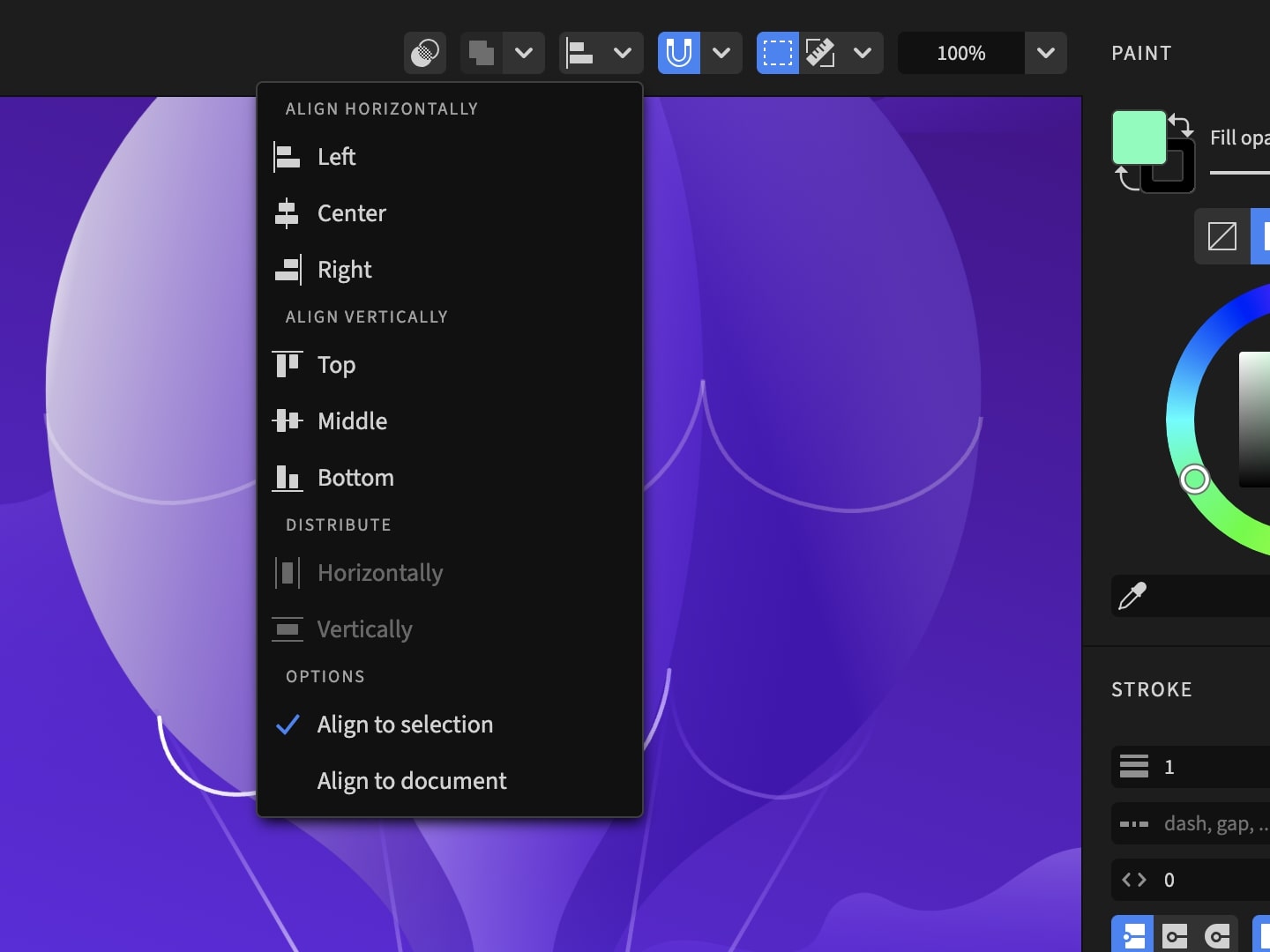Select the eyedropper color picker tool

click(x=1132, y=596)
